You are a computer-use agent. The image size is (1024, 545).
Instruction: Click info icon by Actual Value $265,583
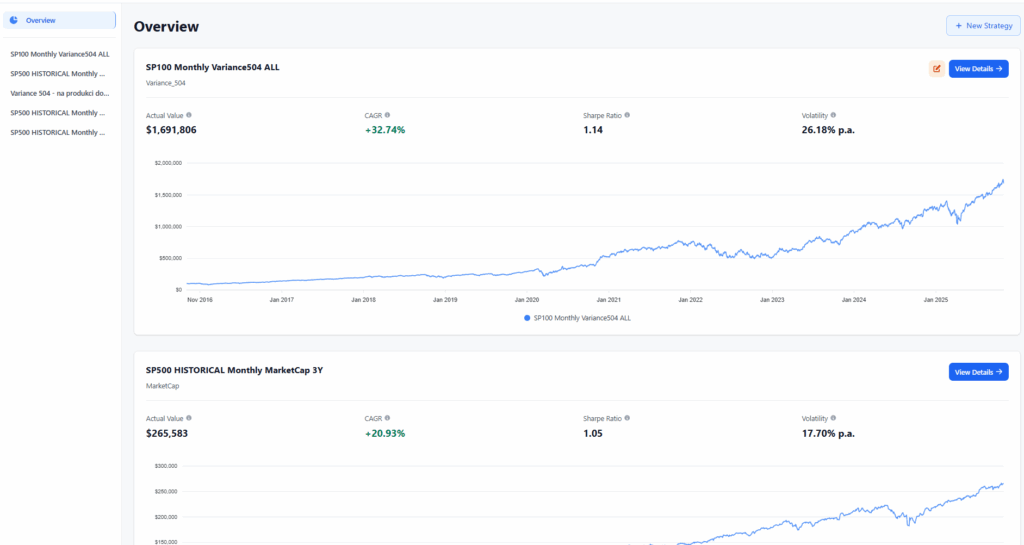pyautogui.click(x=189, y=418)
